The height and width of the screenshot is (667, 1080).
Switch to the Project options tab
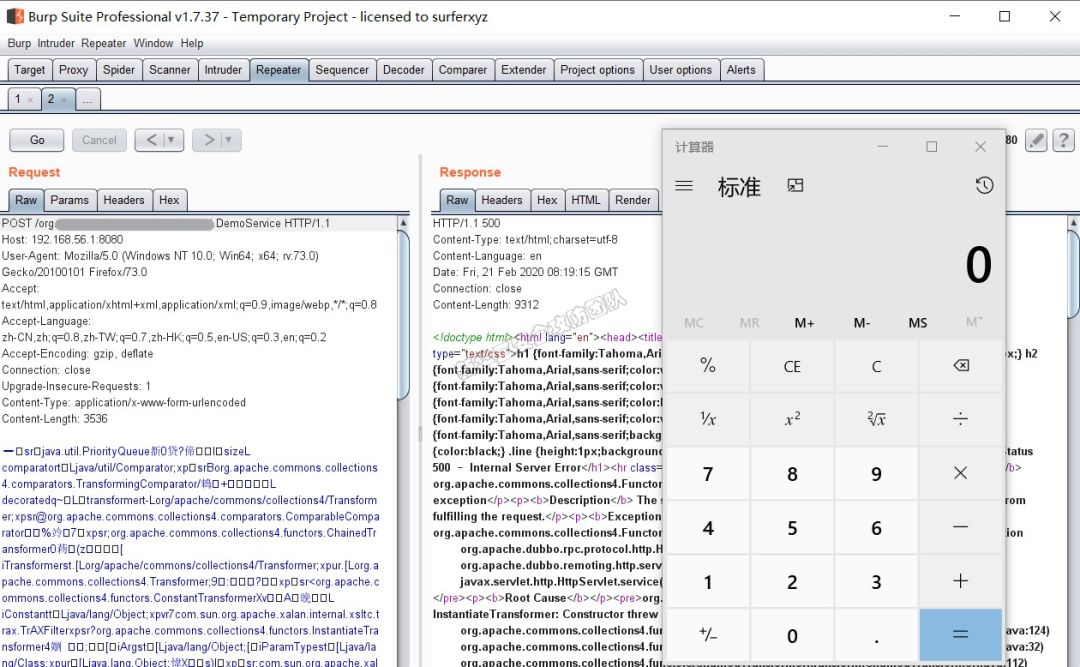[597, 70]
